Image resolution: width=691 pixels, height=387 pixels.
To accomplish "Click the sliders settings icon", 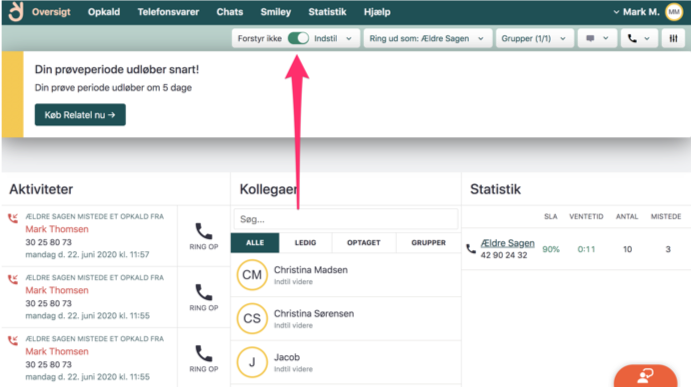I will coord(673,38).
